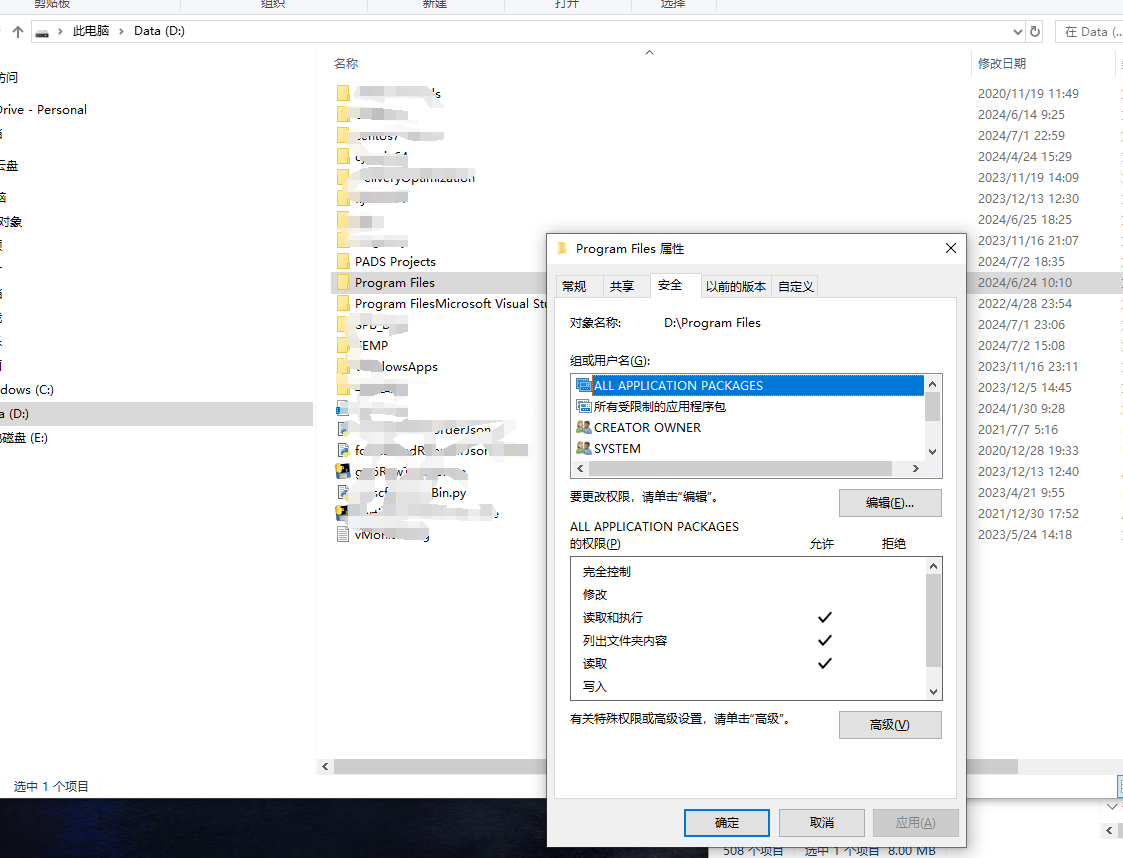The height and width of the screenshot is (858, 1123).
Task: Click the drive icon in address bar
Action: (42, 32)
